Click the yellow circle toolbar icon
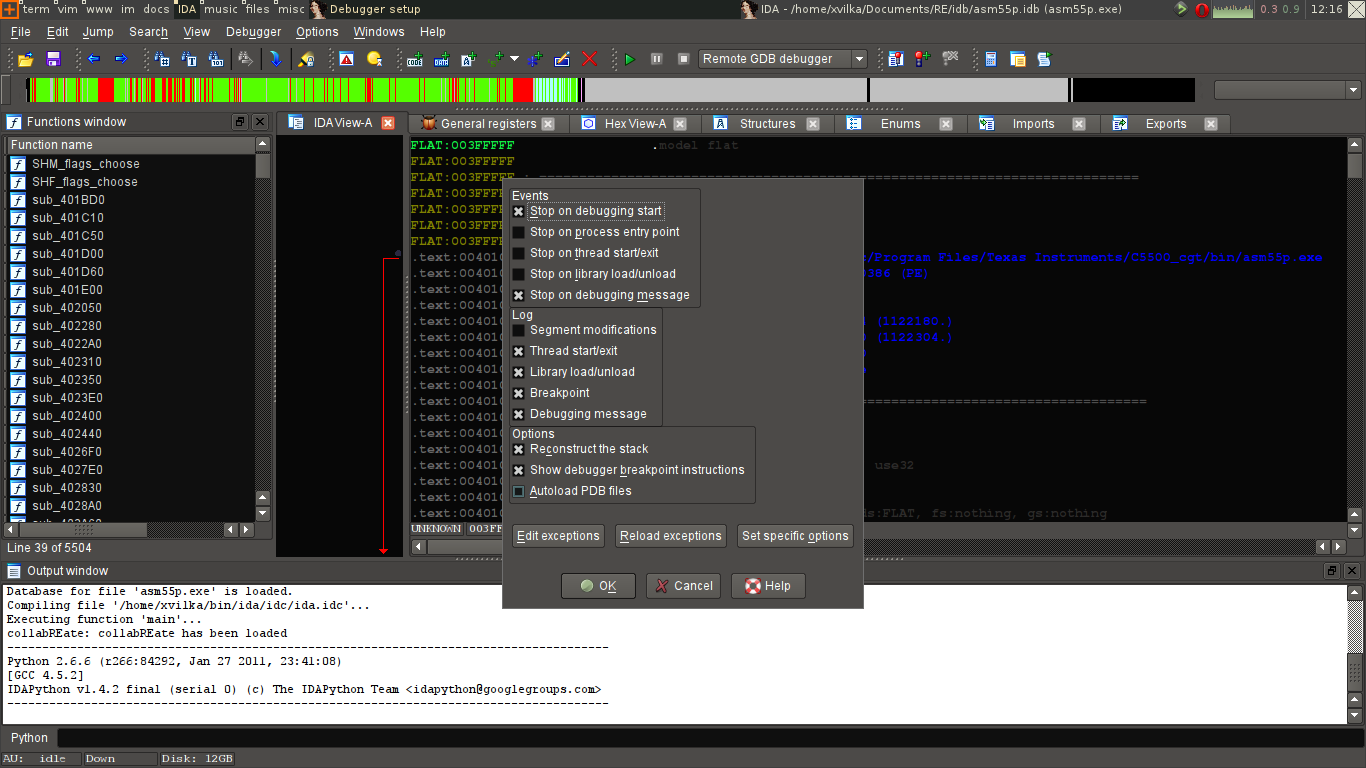This screenshot has width=1366, height=768. (x=374, y=59)
